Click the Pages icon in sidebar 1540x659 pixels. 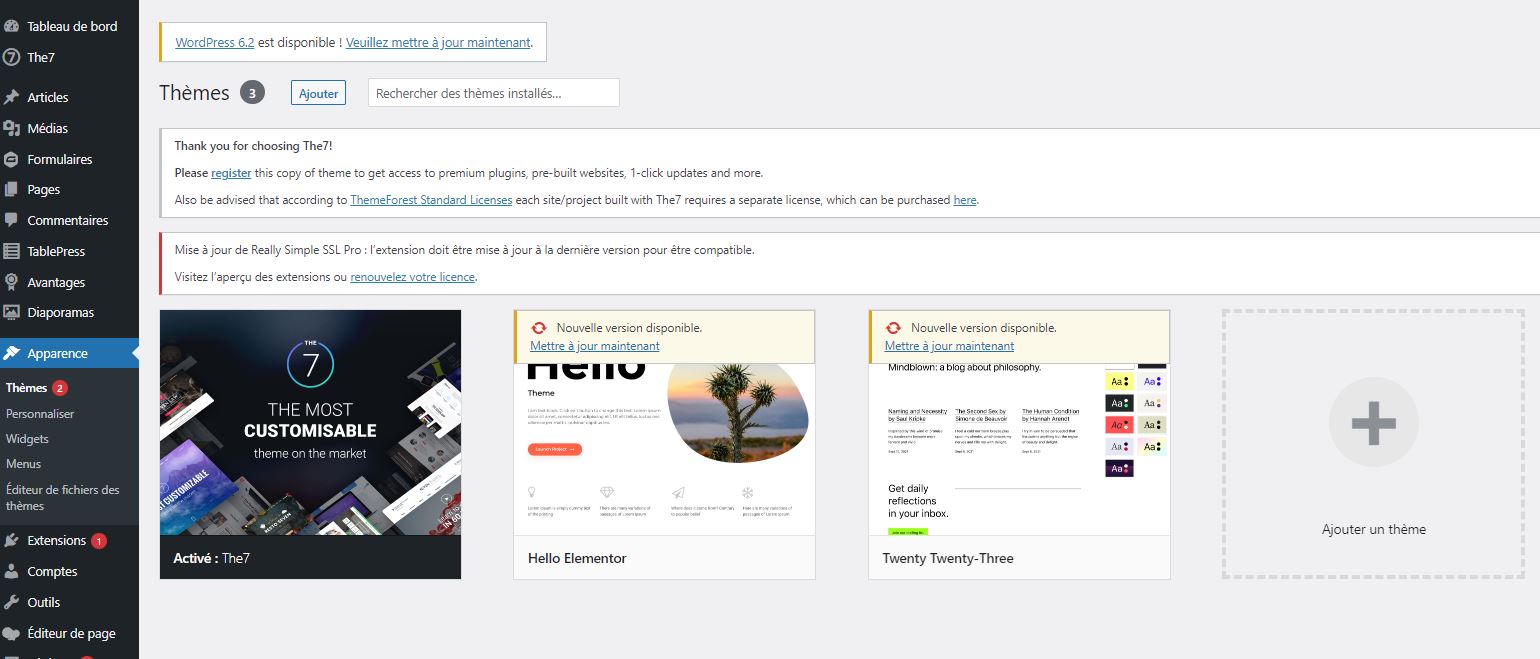click(x=12, y=189)
